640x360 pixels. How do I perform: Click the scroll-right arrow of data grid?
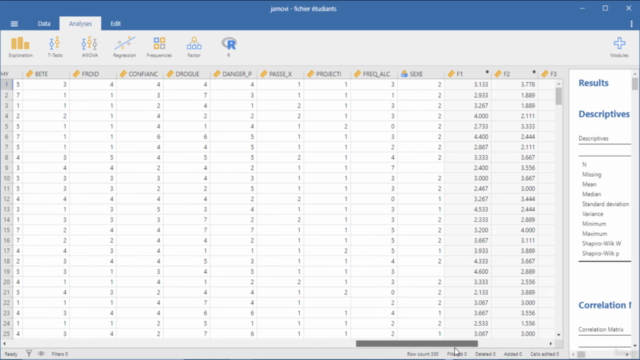[551, 344]
